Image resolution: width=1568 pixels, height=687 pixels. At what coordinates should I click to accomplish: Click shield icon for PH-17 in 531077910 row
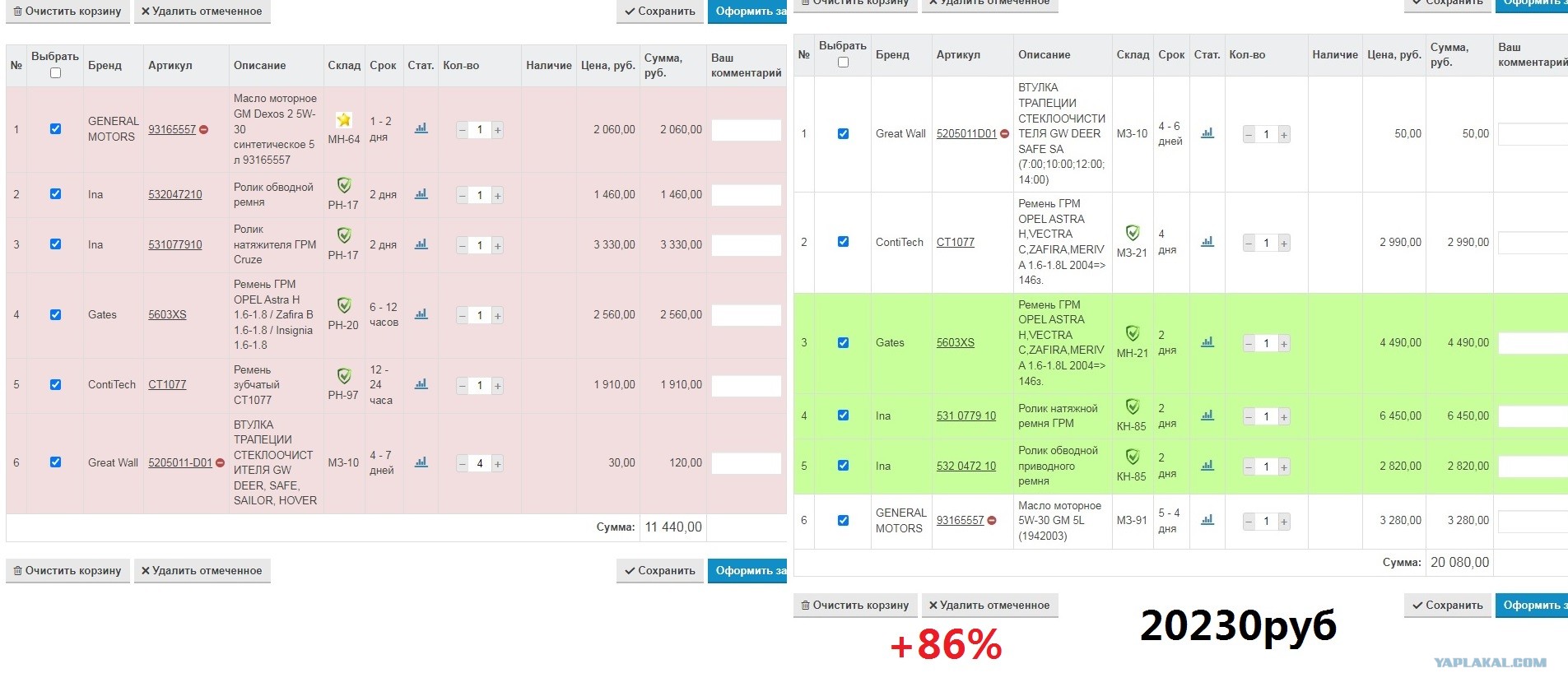[x=344, y=236]
